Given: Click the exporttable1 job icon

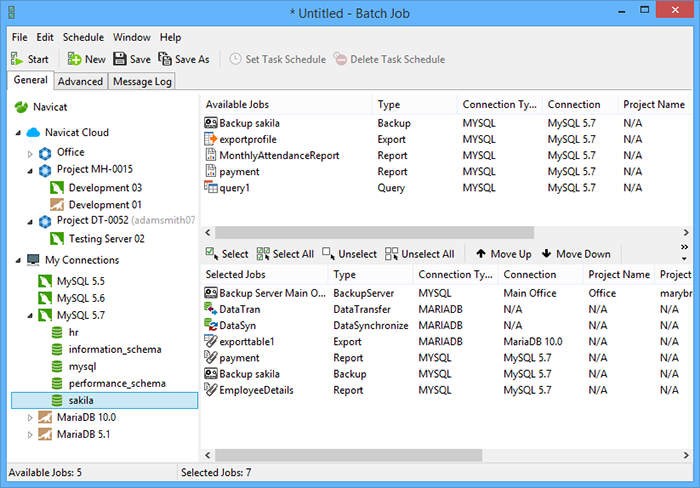Looking at the screenshot, I should click(211, 341).
